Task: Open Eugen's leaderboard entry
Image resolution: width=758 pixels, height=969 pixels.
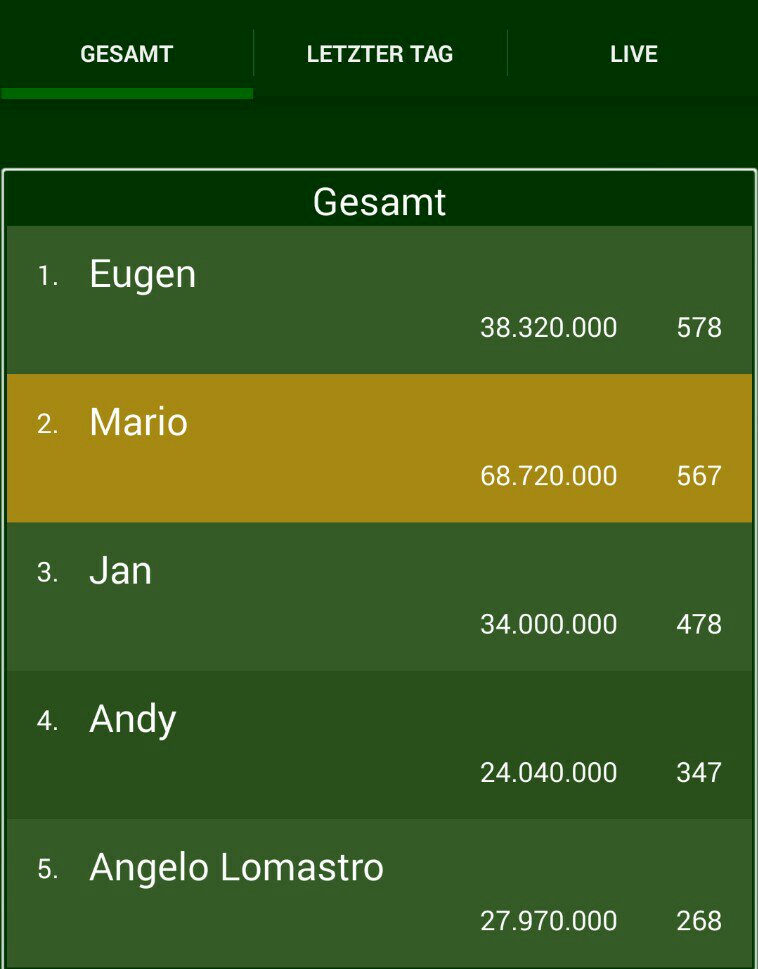Action: click(x=142, y=274)
